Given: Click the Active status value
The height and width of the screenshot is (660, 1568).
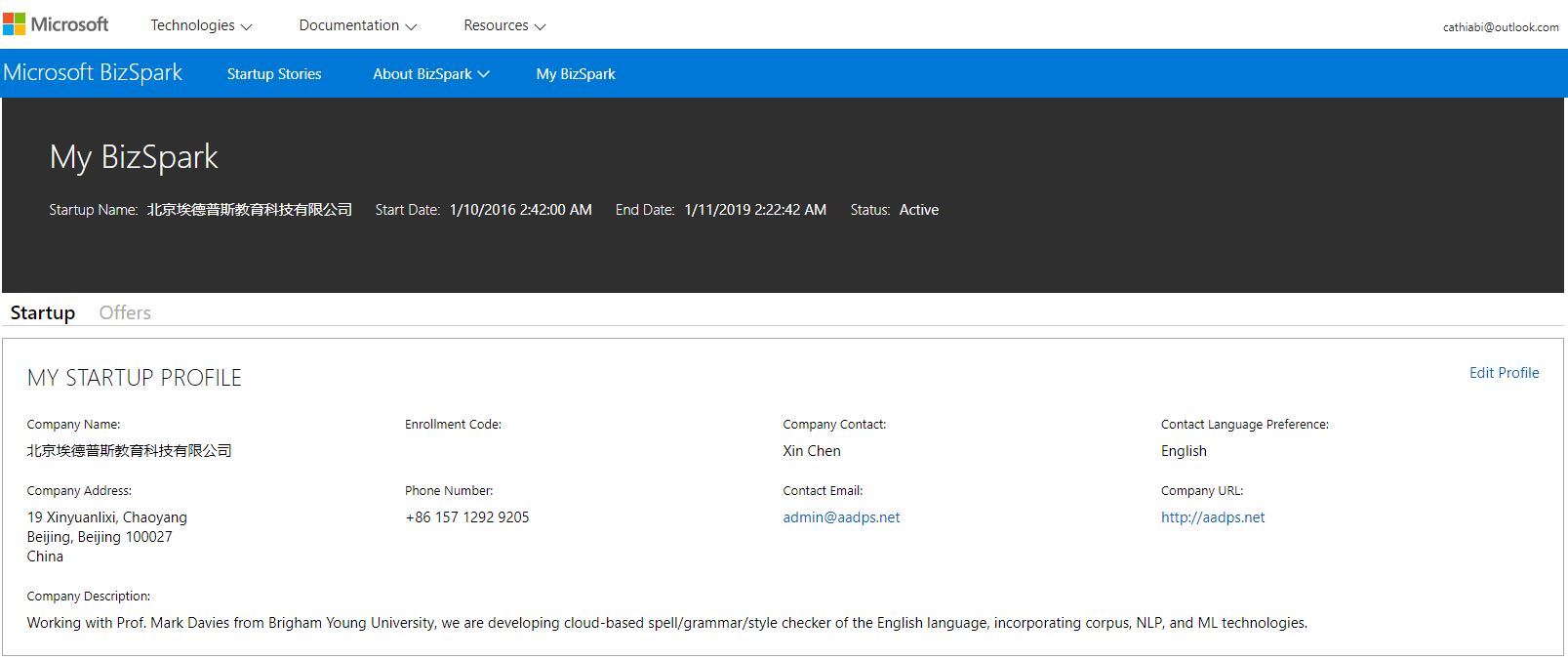Looking at the screenshot, I should (x=919, y=210).
